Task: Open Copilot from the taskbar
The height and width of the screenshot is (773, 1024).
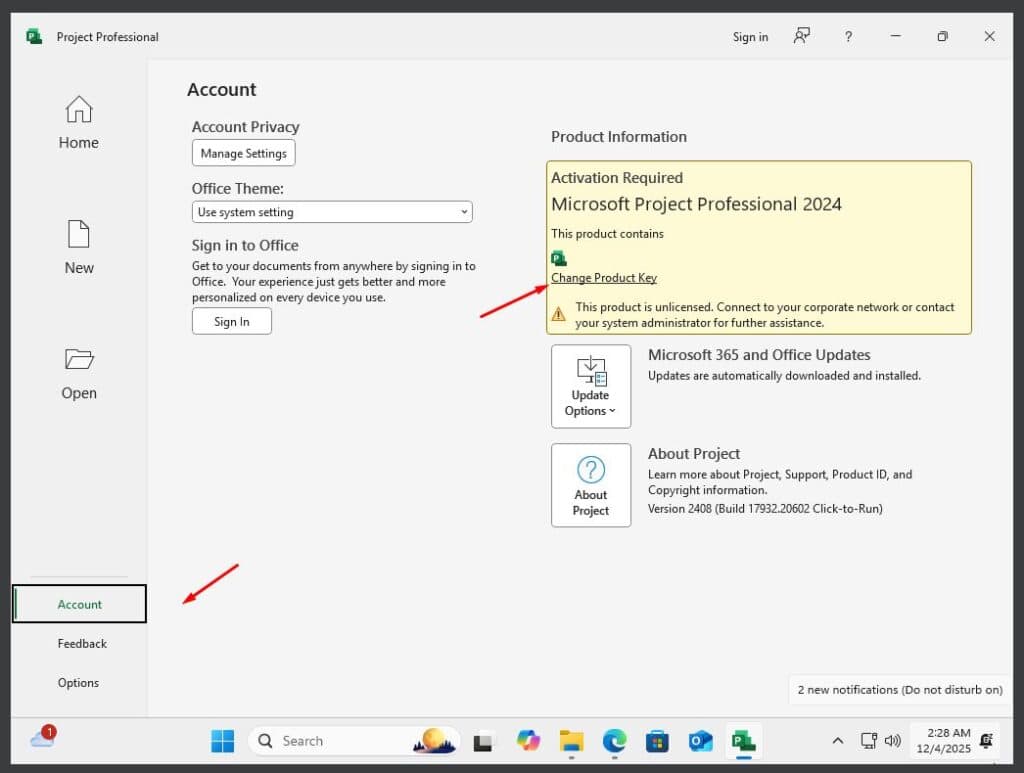Action: pos(528,741)
